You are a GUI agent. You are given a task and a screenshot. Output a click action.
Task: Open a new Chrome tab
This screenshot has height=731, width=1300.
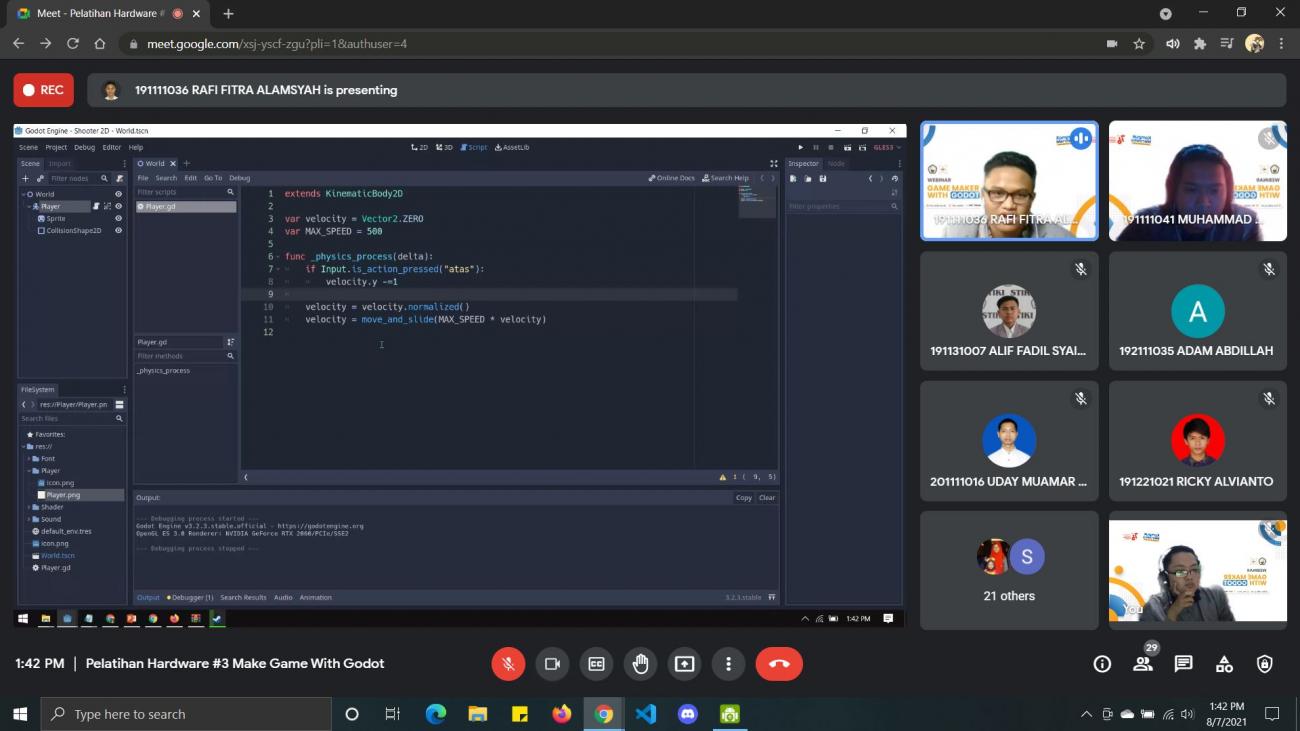(229, 14)
